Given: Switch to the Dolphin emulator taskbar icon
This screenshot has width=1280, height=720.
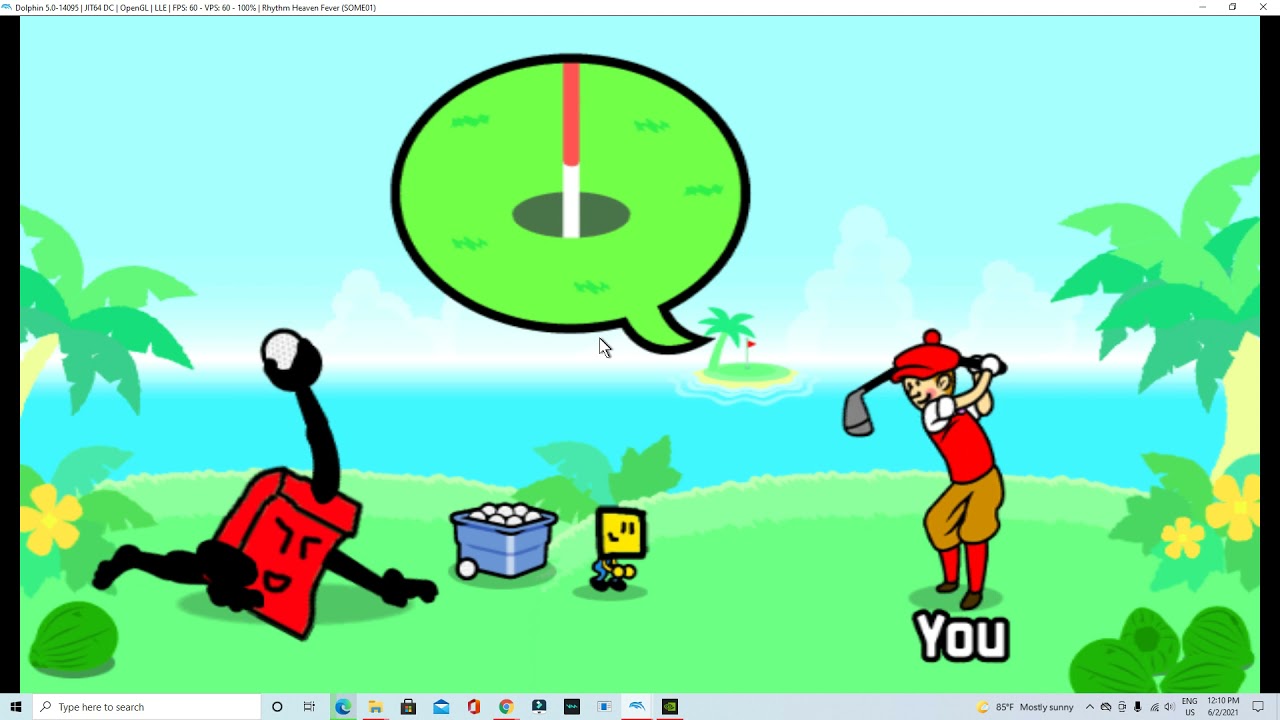Looking at the screenshot, I should tap(637, 707).
